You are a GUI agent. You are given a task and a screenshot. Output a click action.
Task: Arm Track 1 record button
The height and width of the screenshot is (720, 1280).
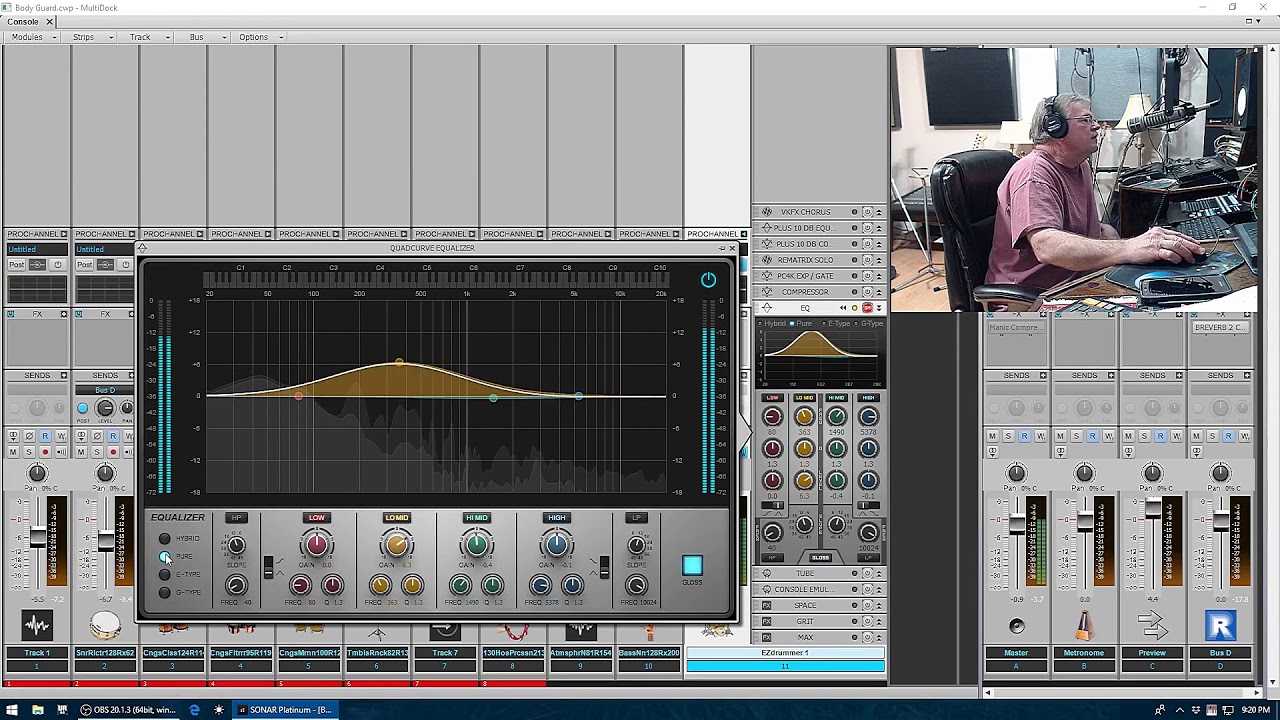tap(45, 452)
